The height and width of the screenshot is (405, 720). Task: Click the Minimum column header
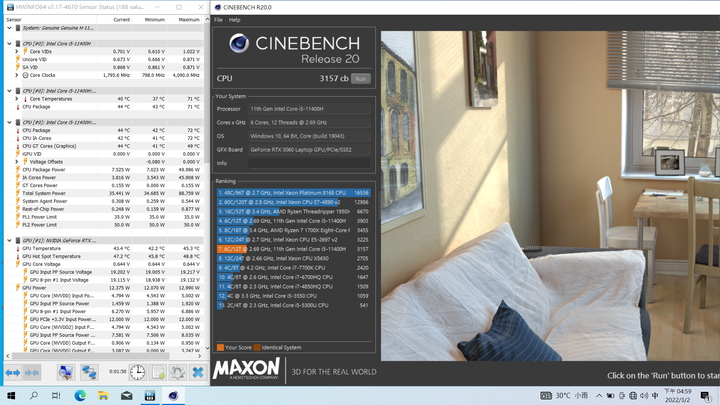(155, 20)
